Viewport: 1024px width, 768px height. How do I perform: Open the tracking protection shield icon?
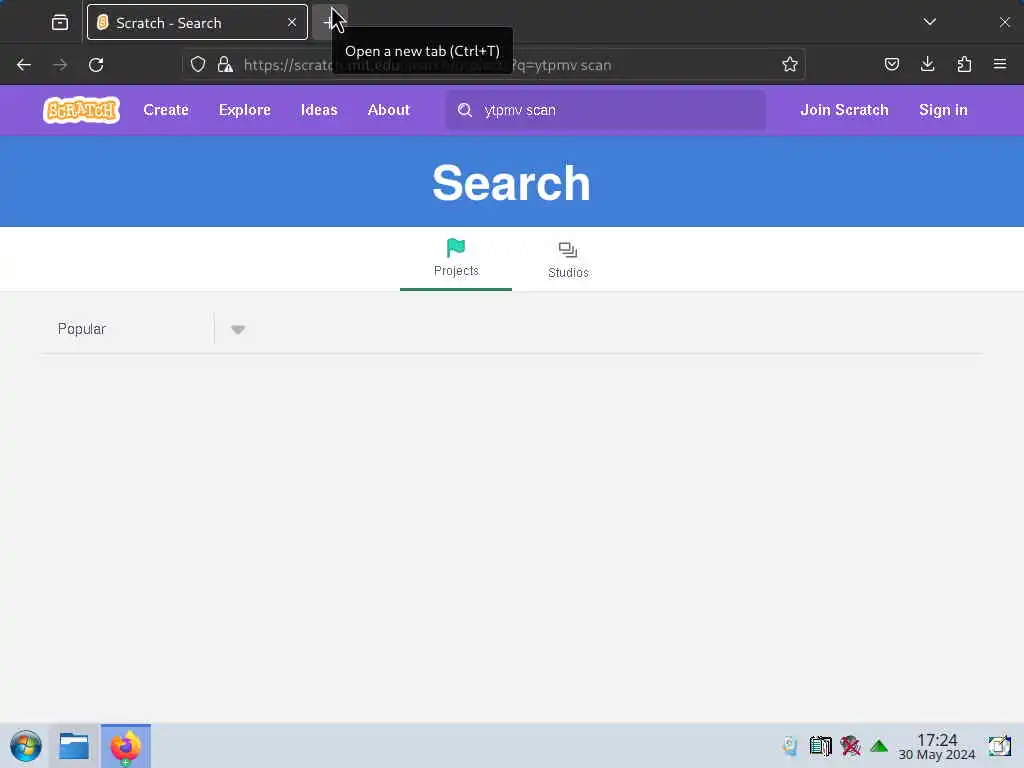pos(198,65)
